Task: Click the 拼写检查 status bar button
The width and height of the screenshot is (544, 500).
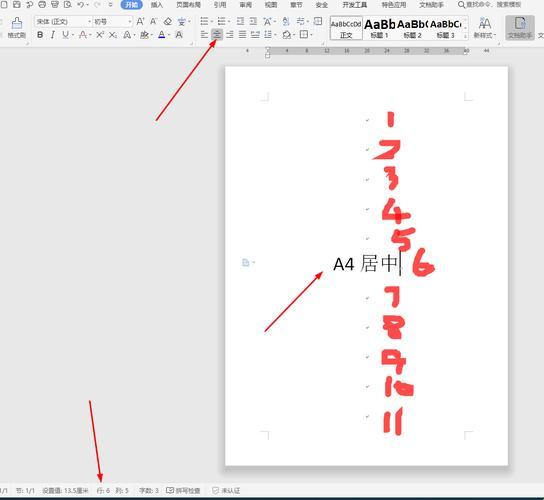Action: tap(184, 490)
